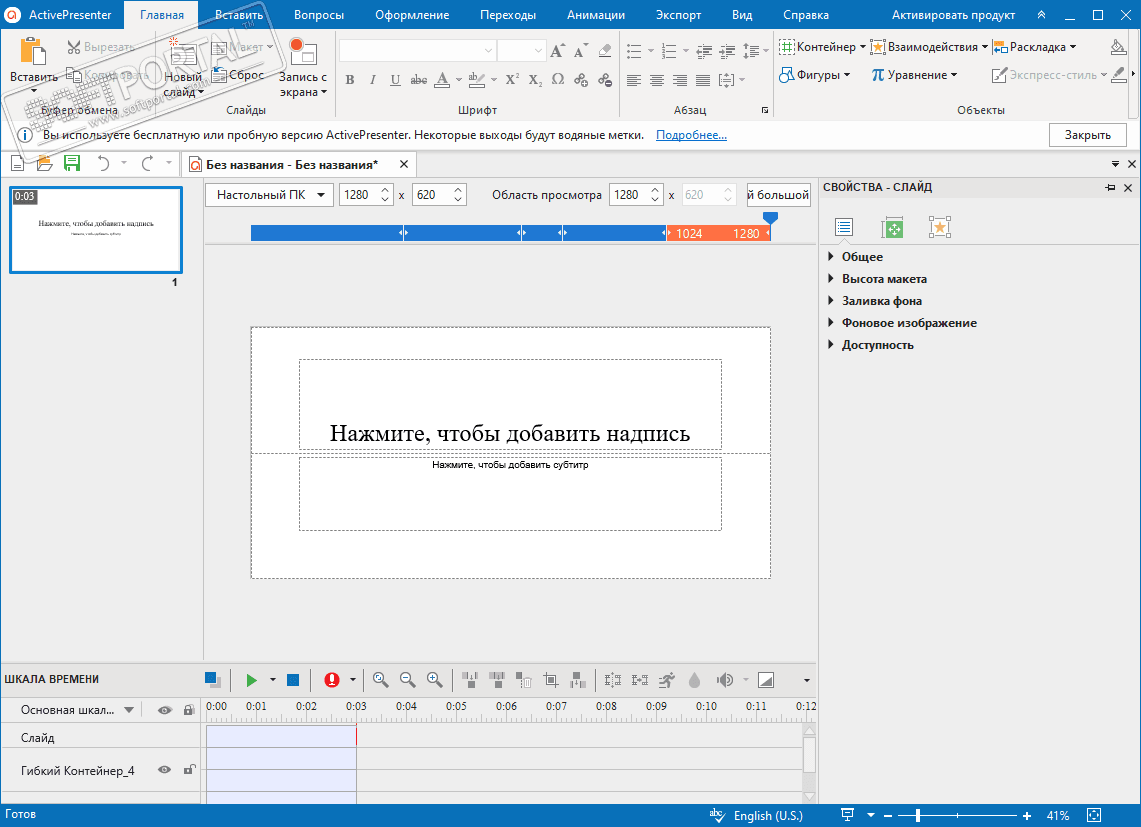Toggle visibility of Гибкий Контейнер_4 track
This screenshot has width=1141, height=827.
(165, 770)
